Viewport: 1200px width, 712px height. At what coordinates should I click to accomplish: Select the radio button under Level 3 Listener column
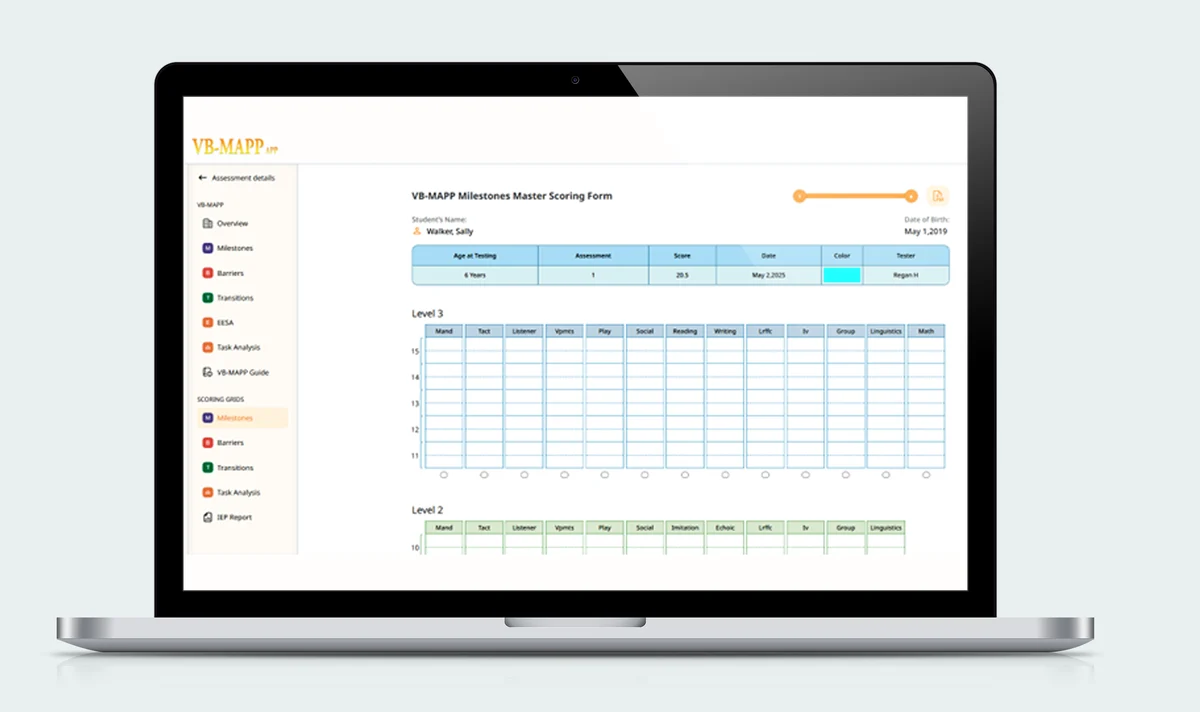pos(524,475)
